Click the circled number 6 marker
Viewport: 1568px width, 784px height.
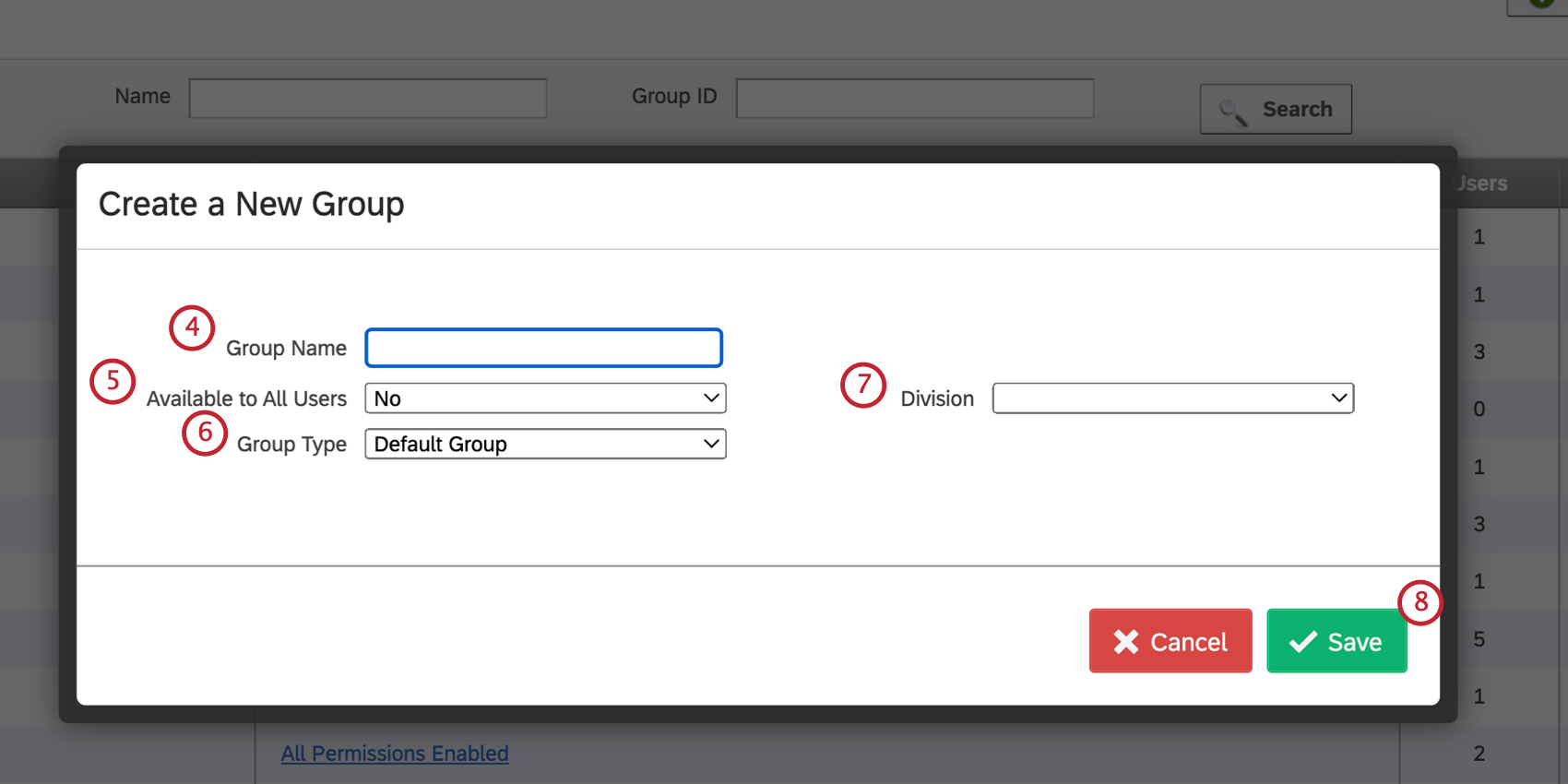tap(205, 433)
